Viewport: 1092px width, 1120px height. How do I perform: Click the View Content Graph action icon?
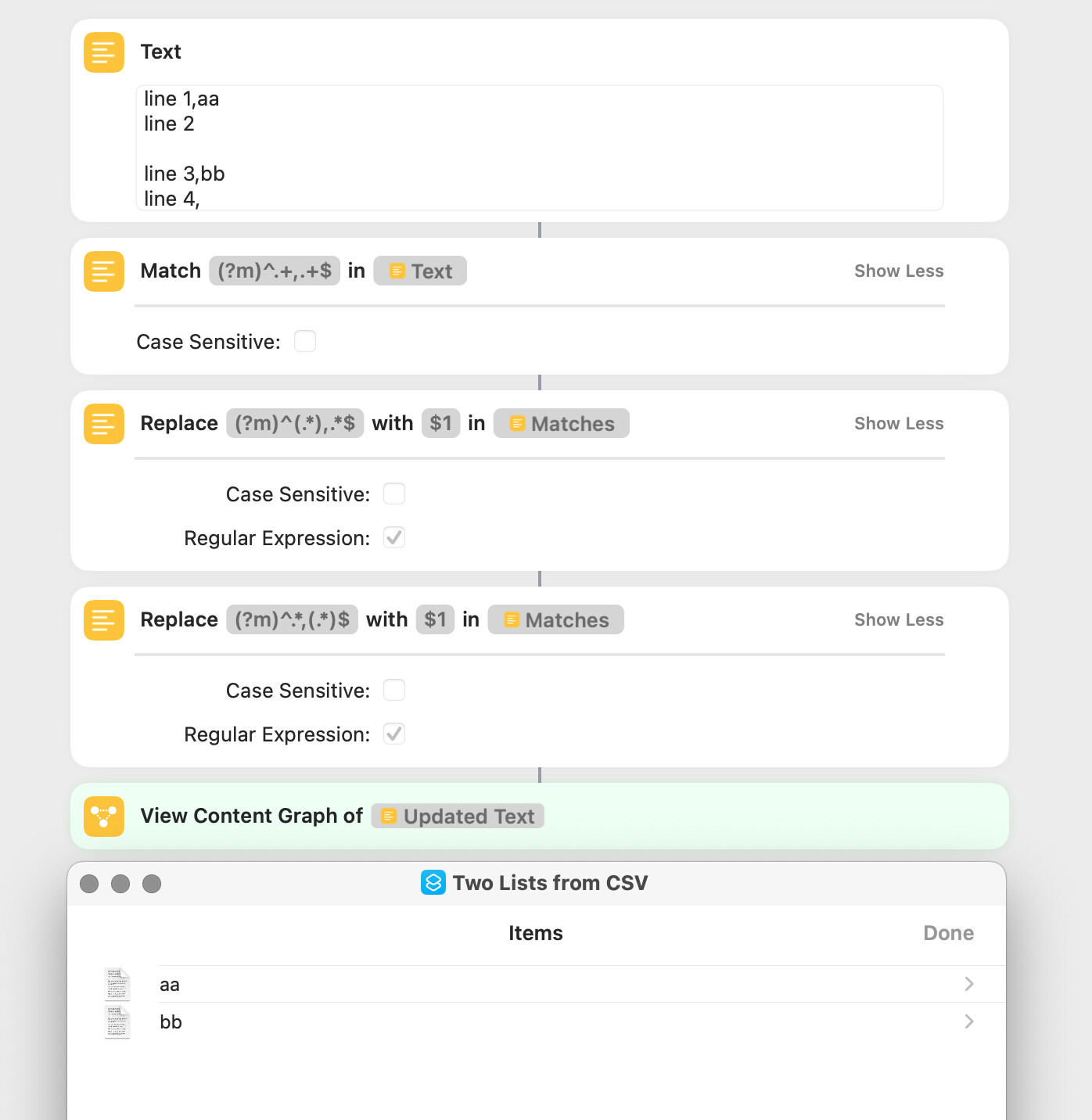[104, 817]
